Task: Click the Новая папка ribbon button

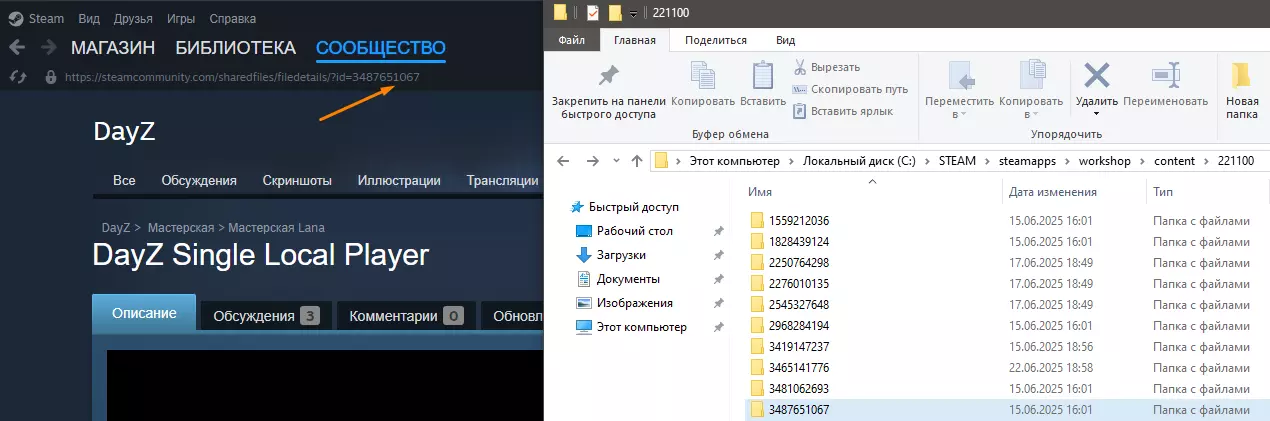Action: click(x=1242, y=90)
